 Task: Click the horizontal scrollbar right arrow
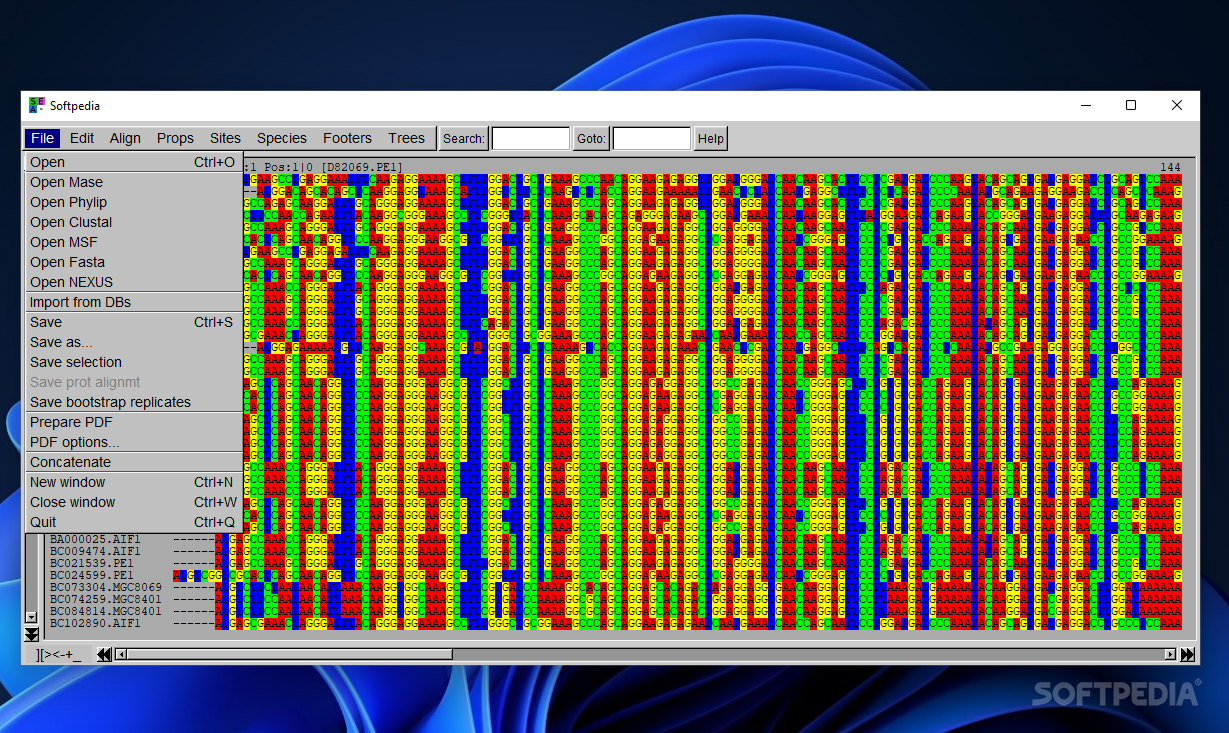tap(1170, 655)
